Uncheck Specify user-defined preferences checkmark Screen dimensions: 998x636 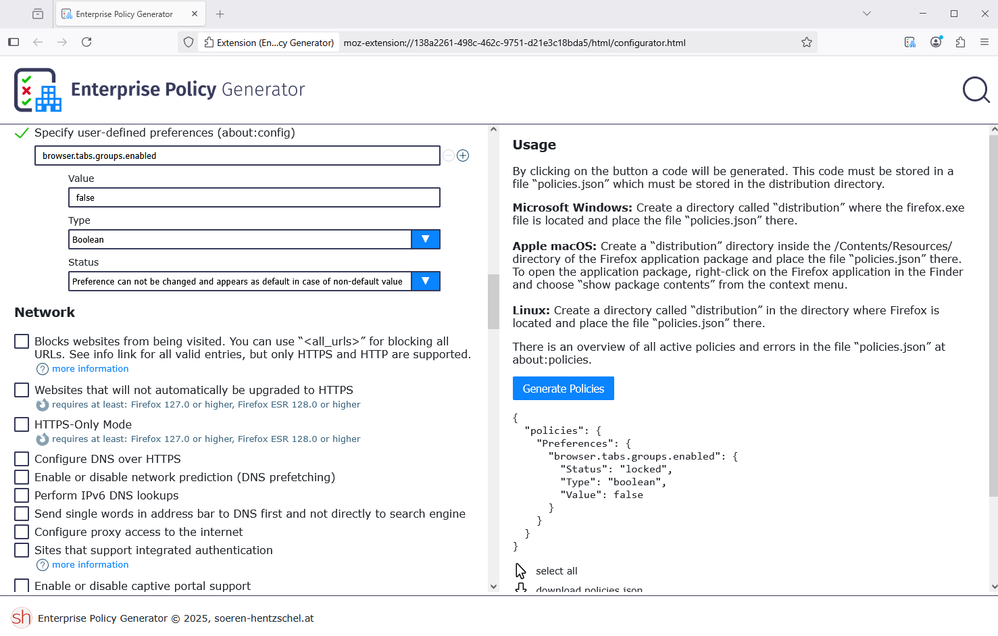[x=22, y=133]
